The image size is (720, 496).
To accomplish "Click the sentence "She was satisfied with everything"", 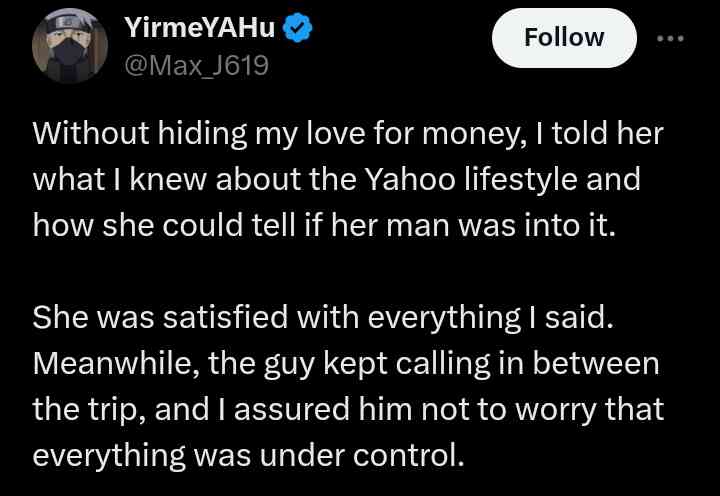I will pyautogui.click(x=319, y=318).
